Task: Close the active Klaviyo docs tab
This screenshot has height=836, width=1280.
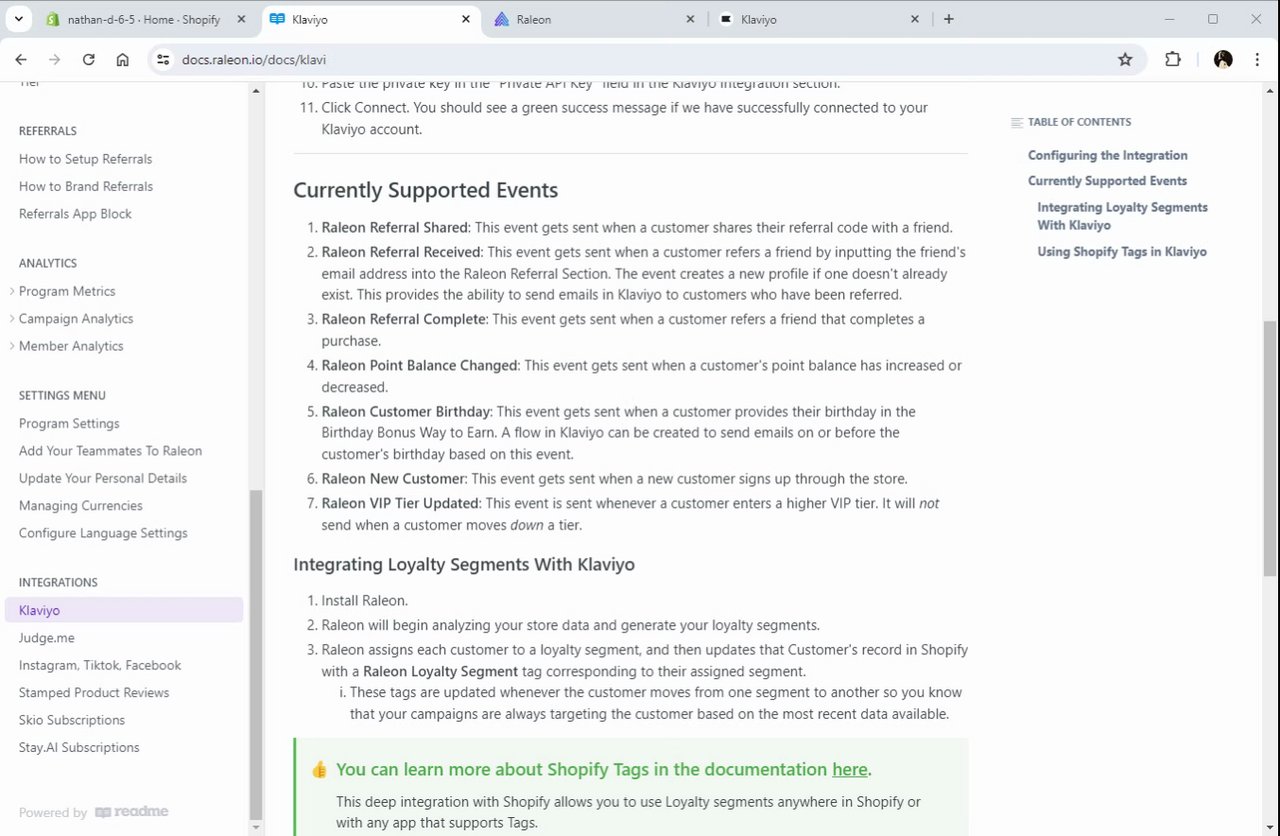Action: point(466,19)
